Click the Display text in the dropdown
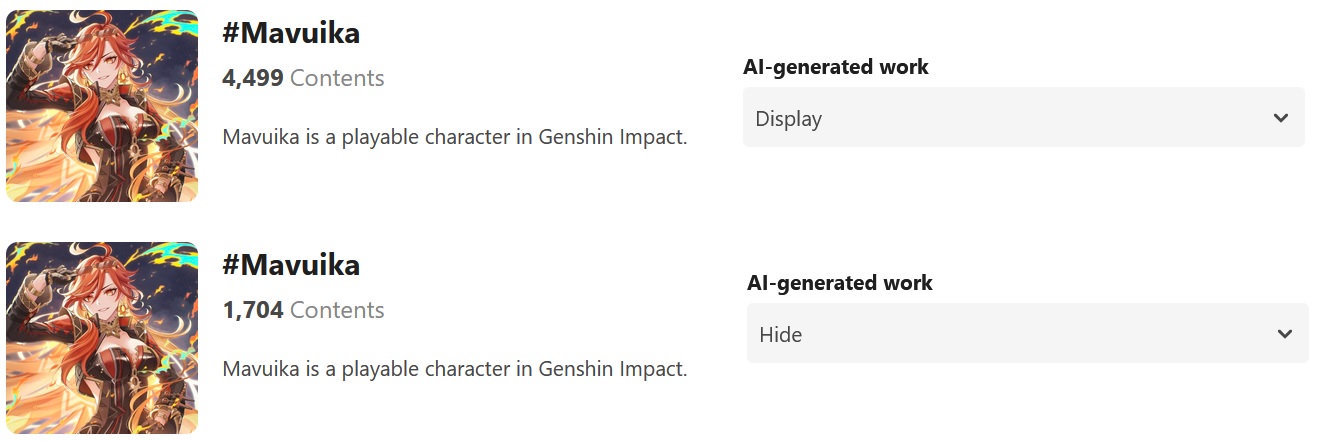 (x=789, y=119)
